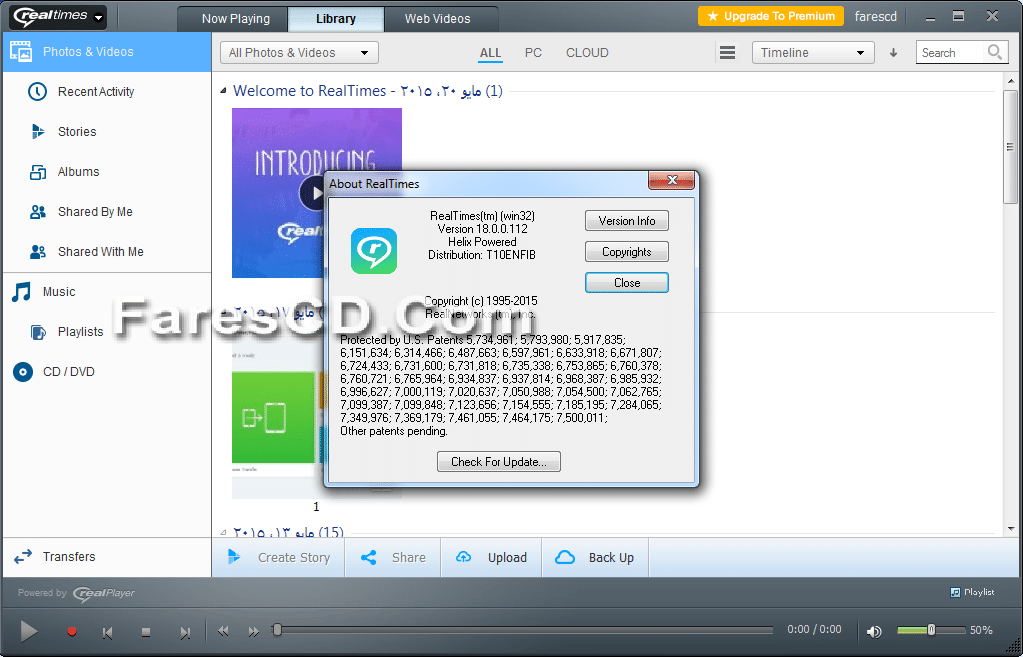Select Photos & Videos in sidebar
Image resolution: width=1023 pixels, height=657 pixels.
point(107,52)
